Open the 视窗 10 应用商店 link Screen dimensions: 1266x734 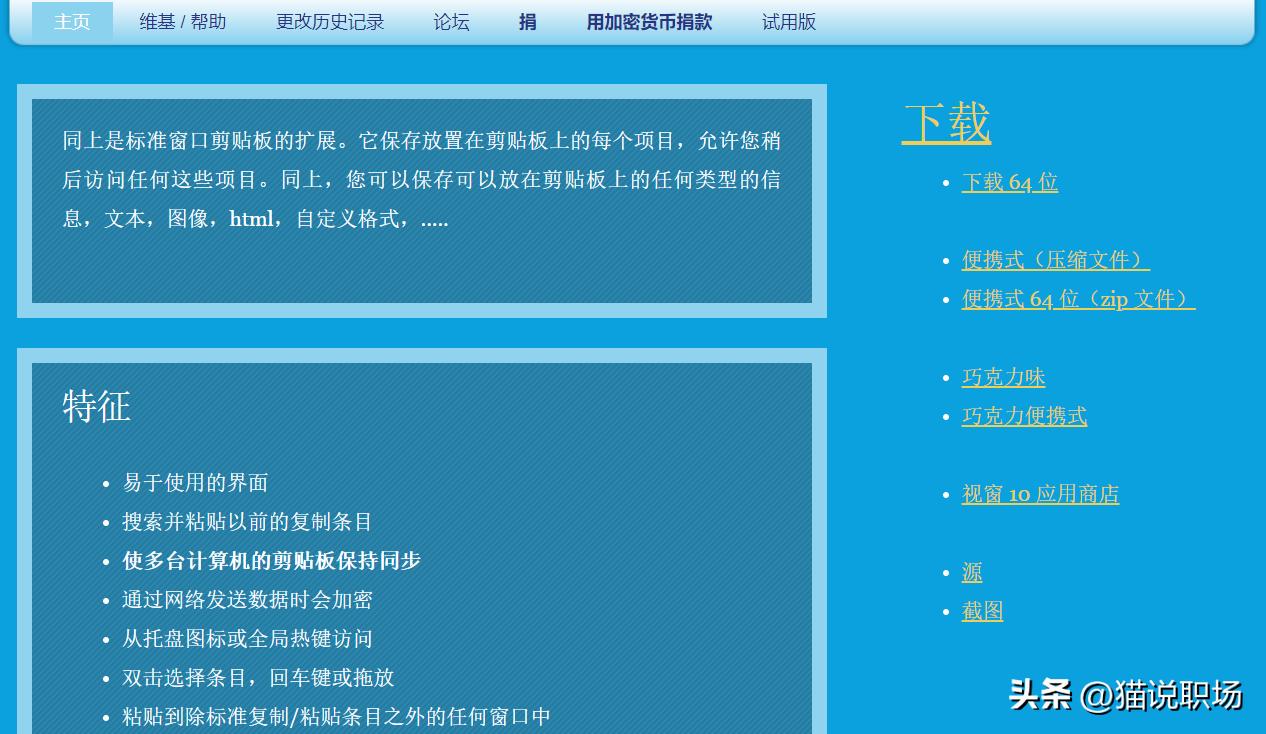pyautogui.click(x=1040, y=494)
